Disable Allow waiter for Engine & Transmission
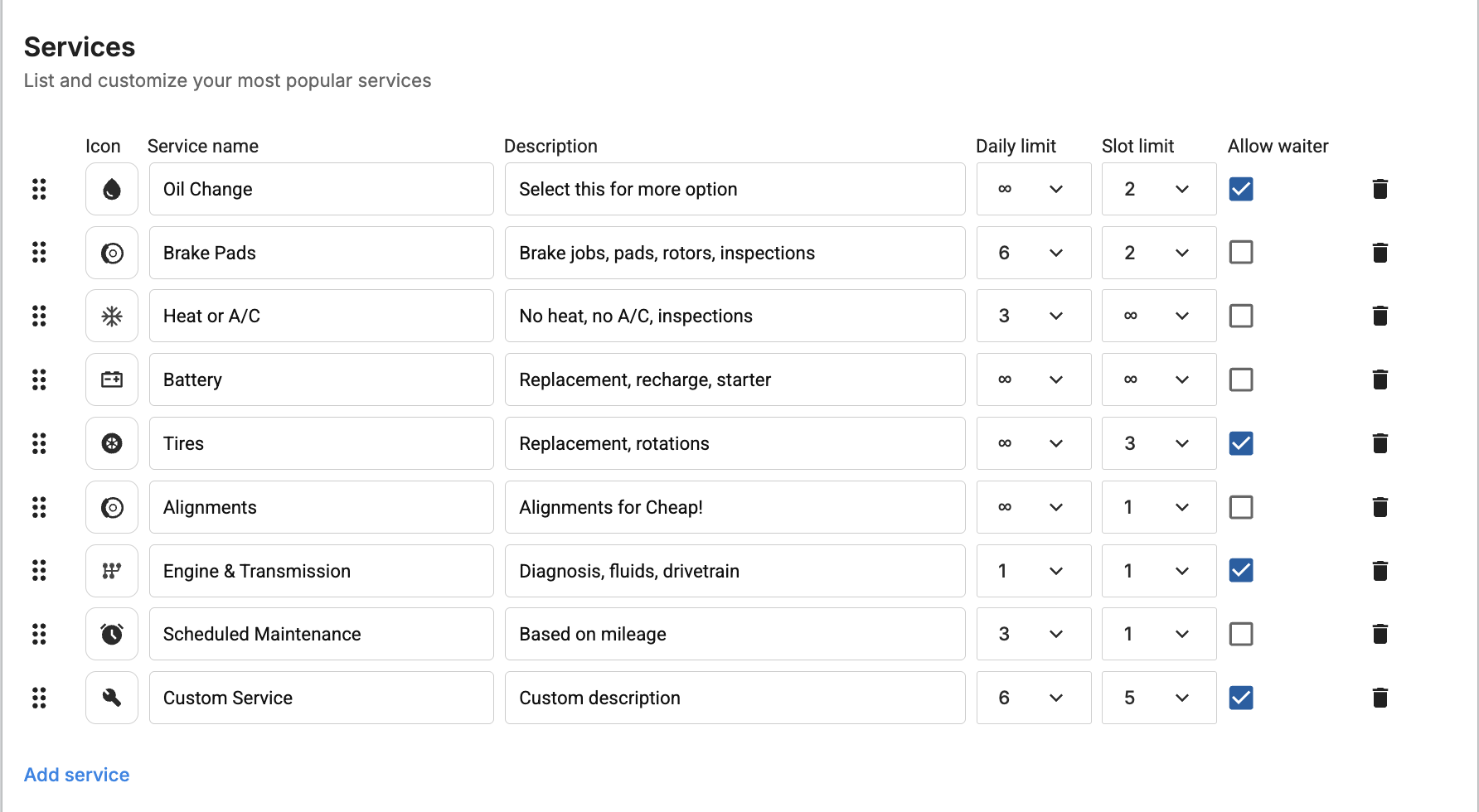Viewport: 1479px width, 812px height. [x=1241, y=570]
